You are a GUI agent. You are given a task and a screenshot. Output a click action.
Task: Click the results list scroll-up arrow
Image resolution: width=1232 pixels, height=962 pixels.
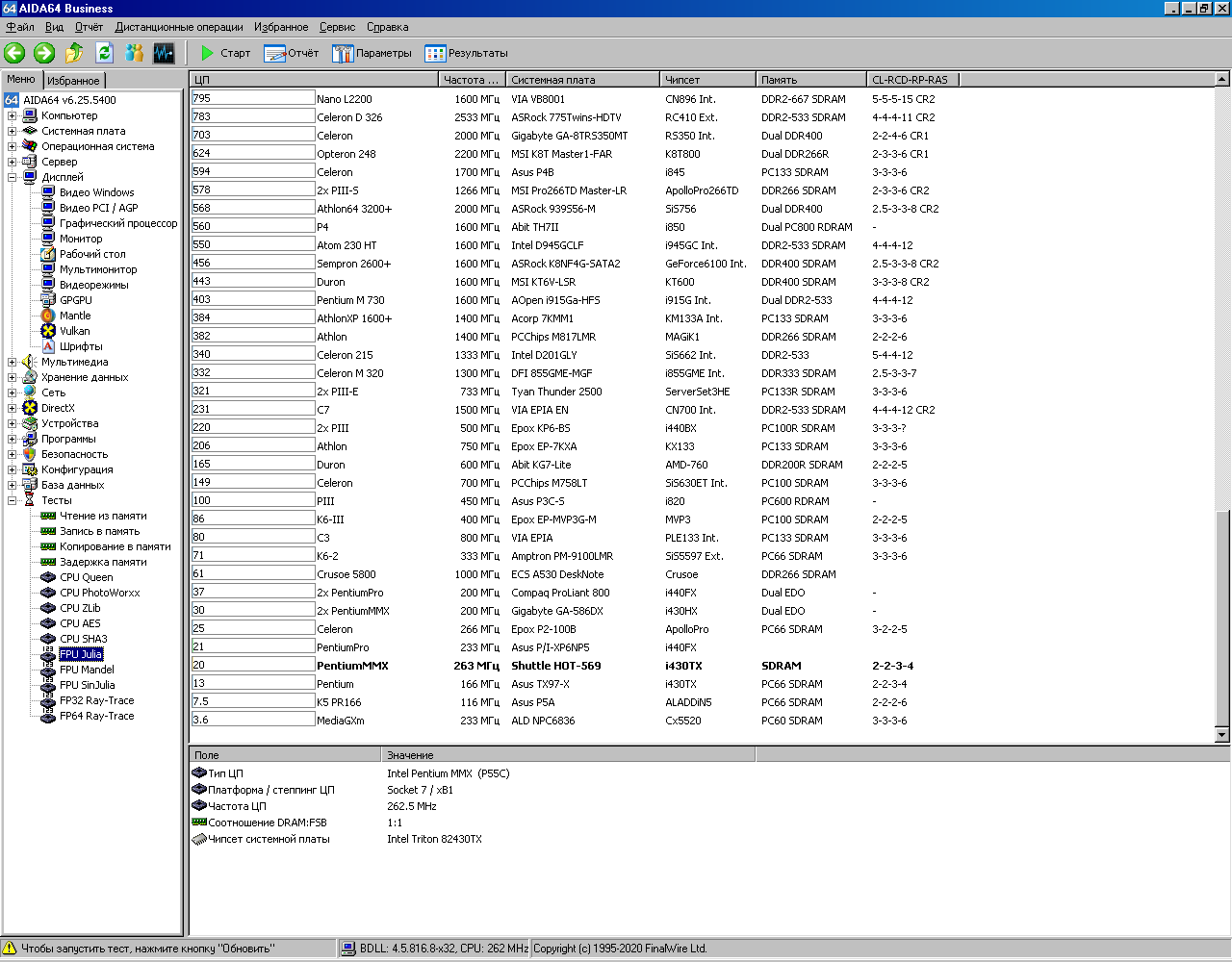(x=1222, y=80)
